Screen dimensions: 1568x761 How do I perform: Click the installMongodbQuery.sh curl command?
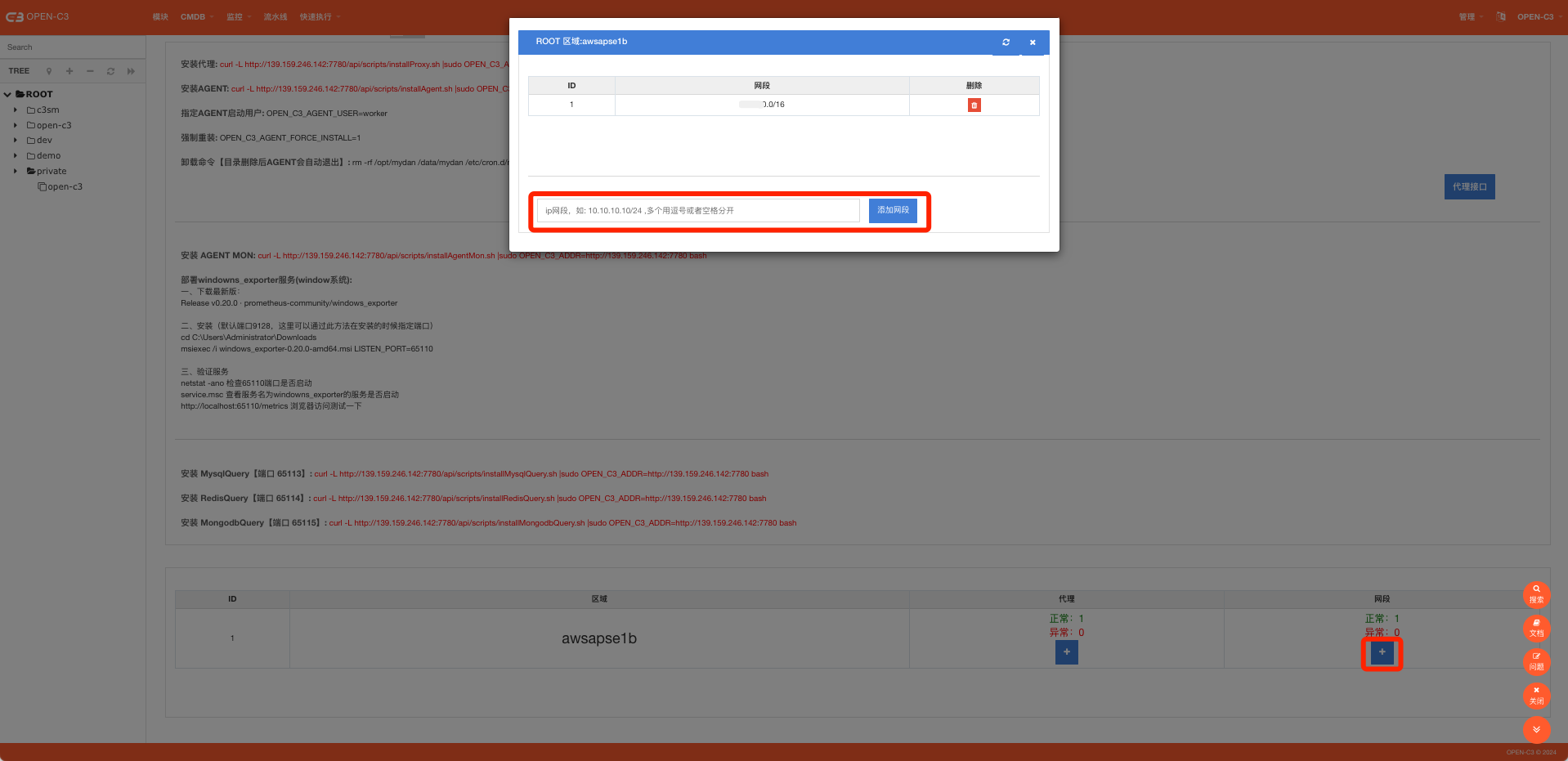[562, 522]
